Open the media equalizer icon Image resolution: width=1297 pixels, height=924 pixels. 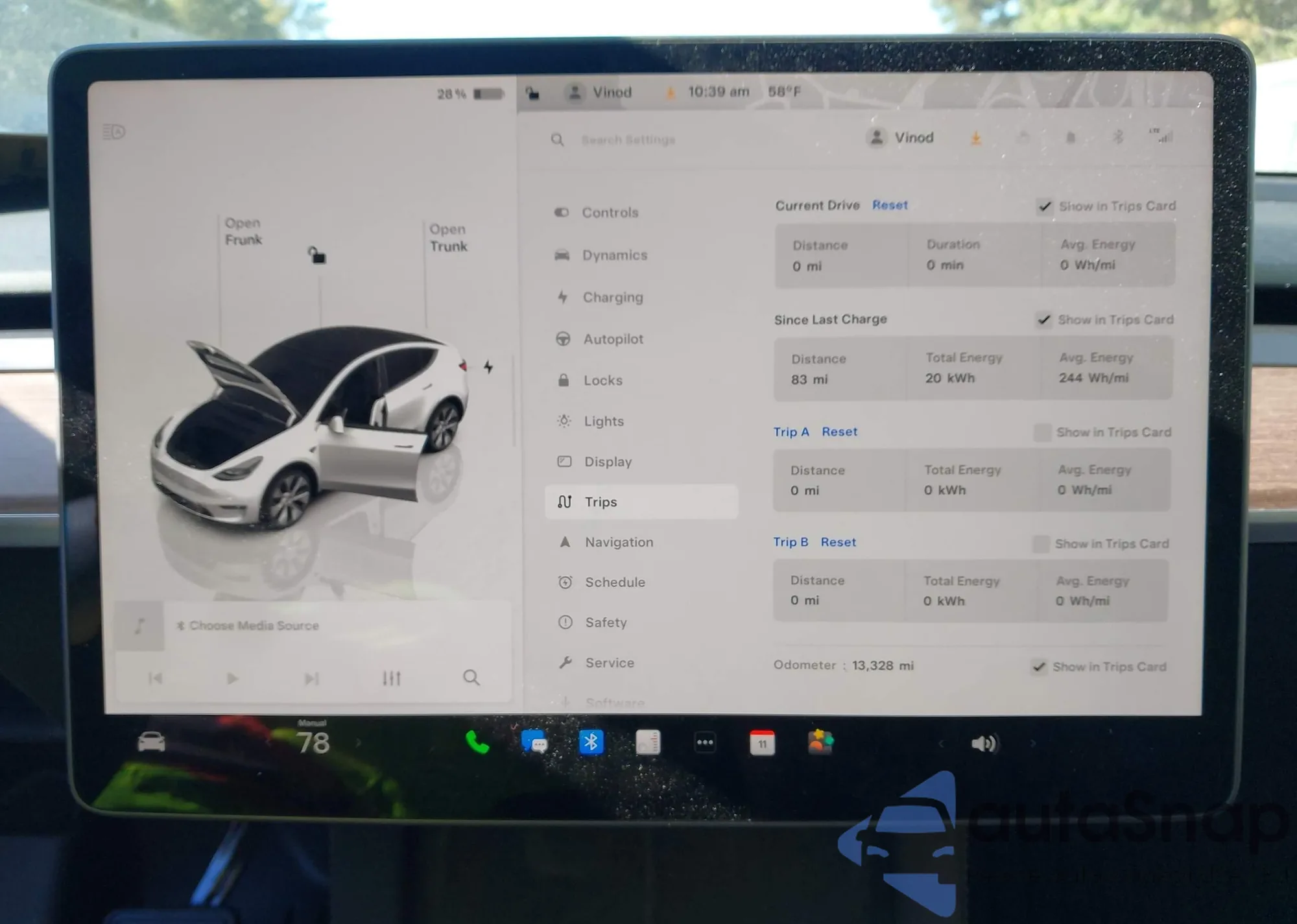pyautogui.click(x=391, y=678)
